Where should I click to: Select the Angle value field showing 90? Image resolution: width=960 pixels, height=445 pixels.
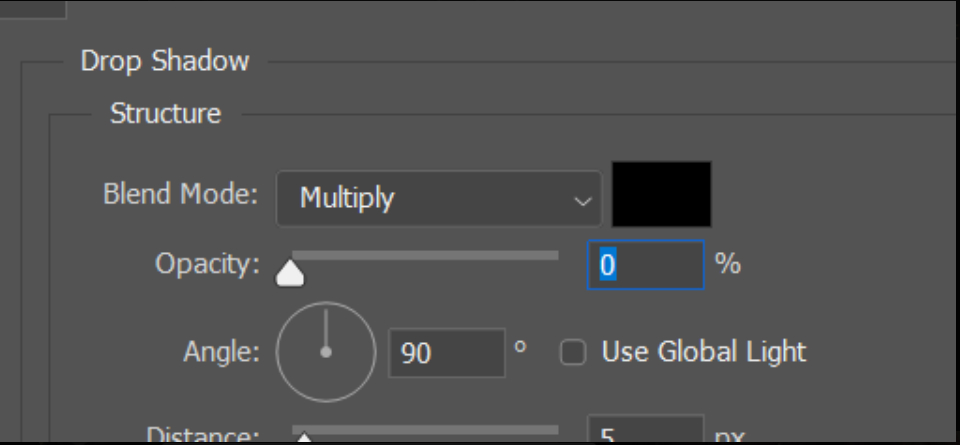(x=446, y=353)
